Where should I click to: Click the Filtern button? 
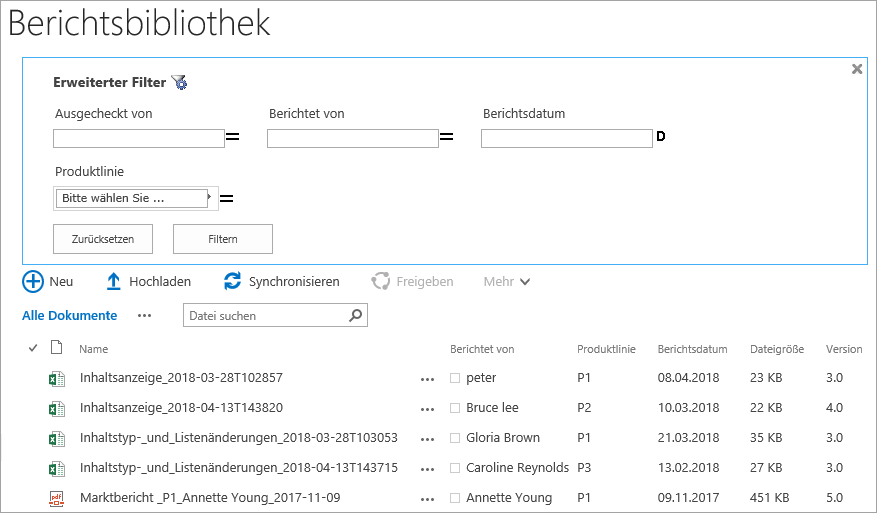(x=223, y=239)
